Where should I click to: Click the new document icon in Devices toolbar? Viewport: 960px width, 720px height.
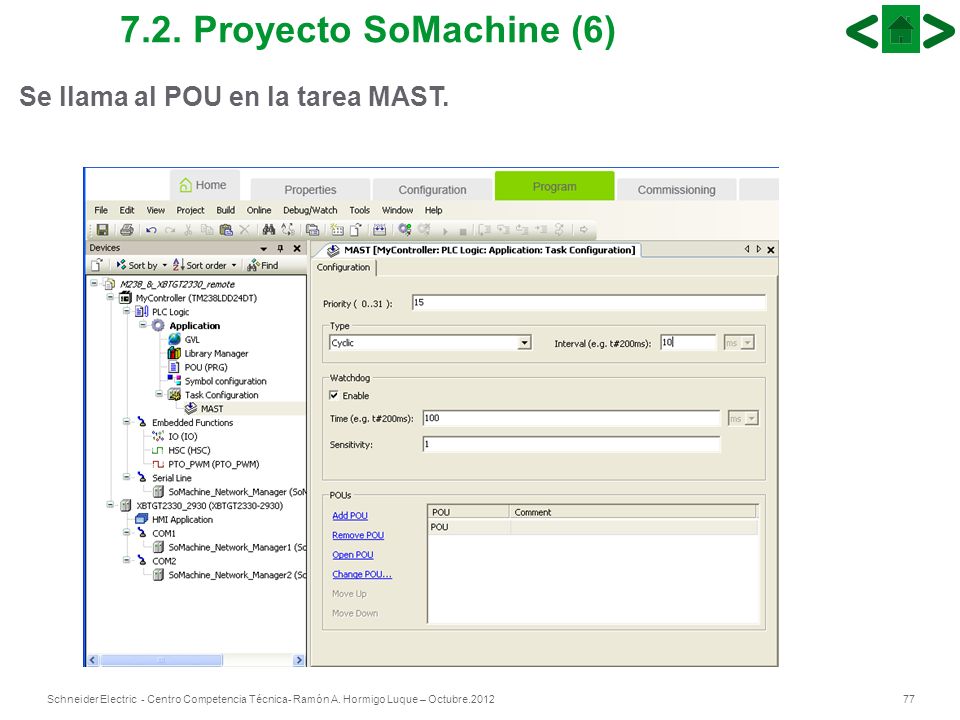(x=97, y=265)
